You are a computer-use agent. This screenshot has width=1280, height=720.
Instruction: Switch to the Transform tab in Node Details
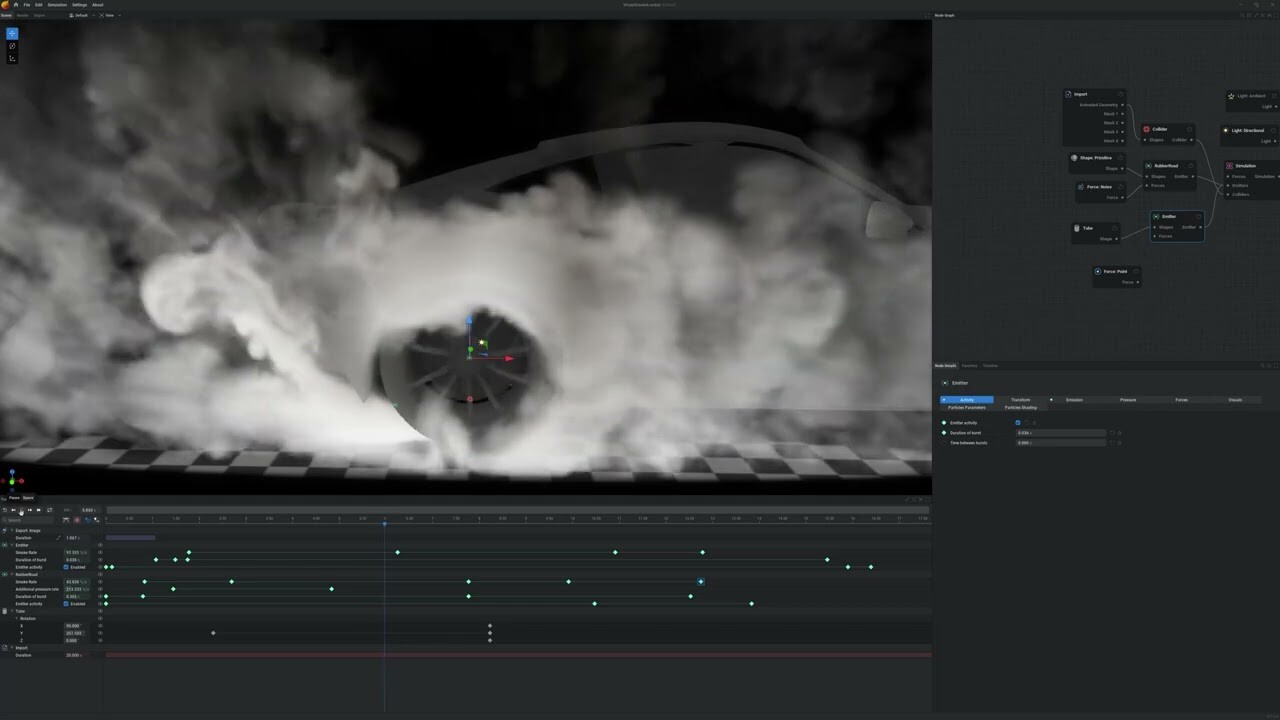coord(1020,399)
